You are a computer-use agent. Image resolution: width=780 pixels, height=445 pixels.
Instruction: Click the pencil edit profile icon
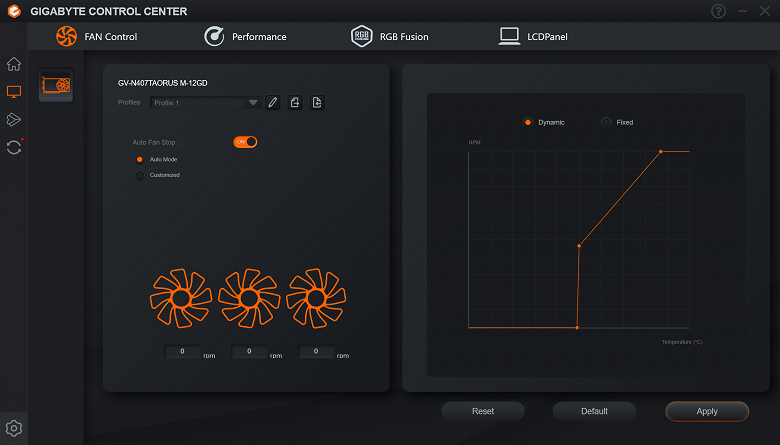[x=273, y=102]
